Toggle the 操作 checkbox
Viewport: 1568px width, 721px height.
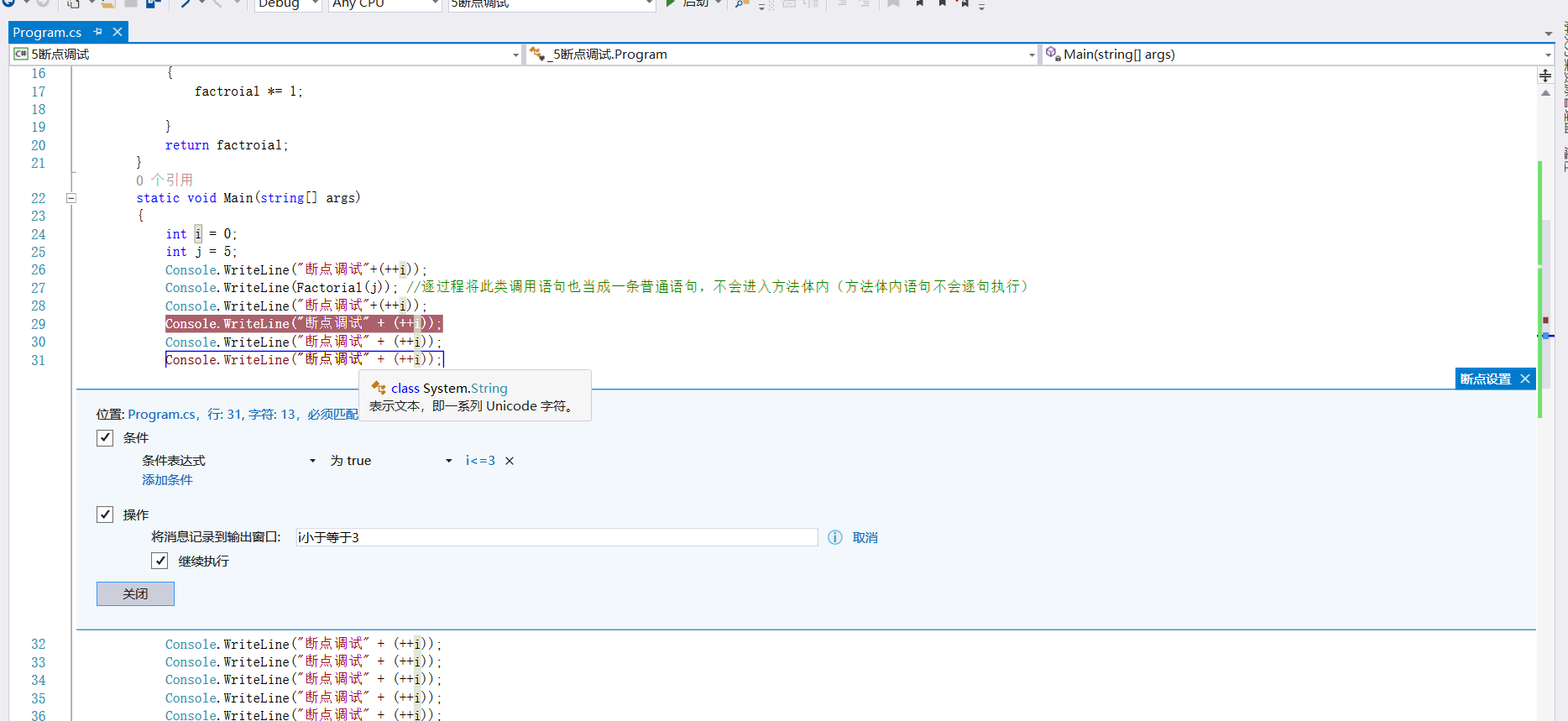tap(105, 515)
